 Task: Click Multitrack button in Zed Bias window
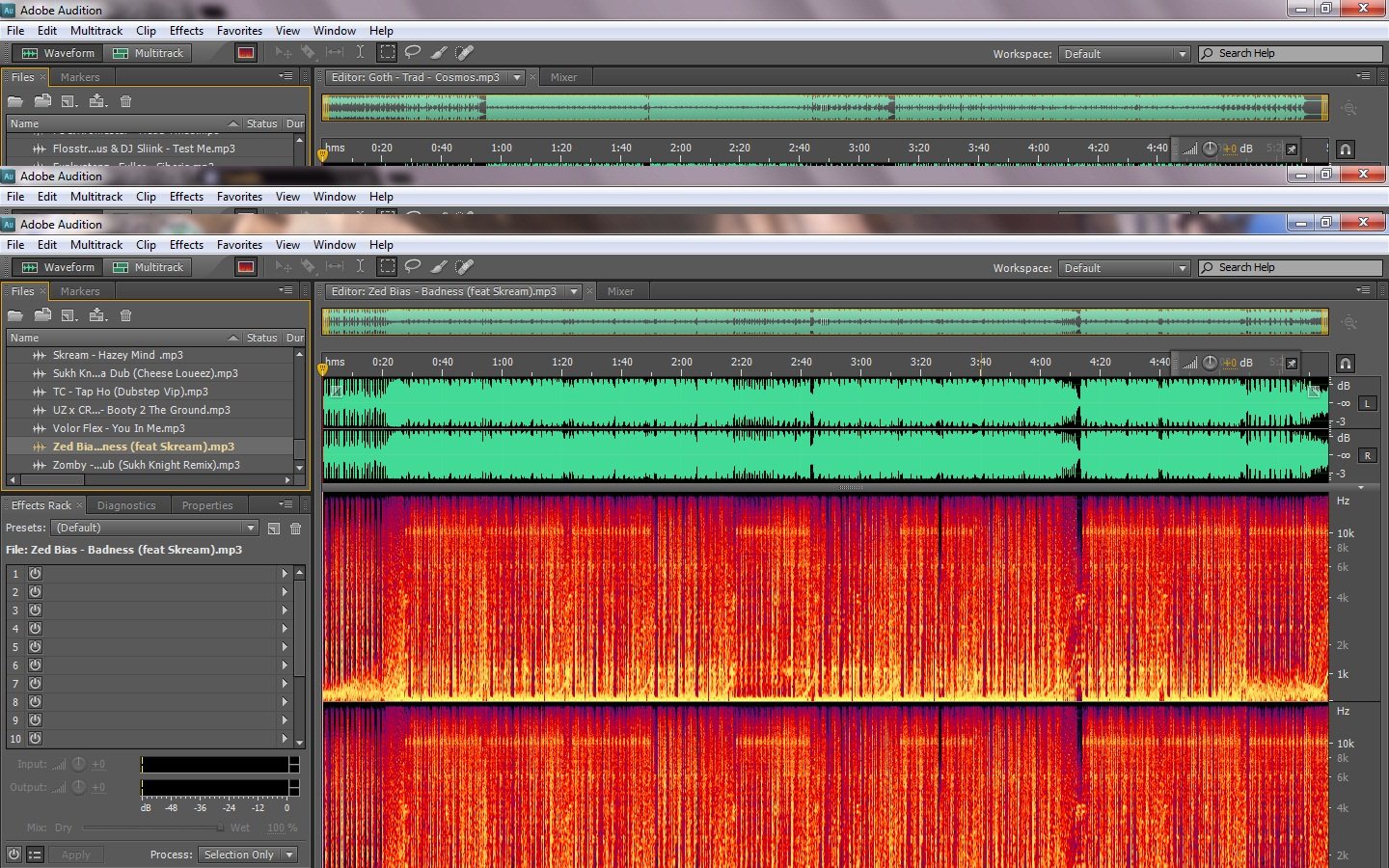(x=149, y=267)
